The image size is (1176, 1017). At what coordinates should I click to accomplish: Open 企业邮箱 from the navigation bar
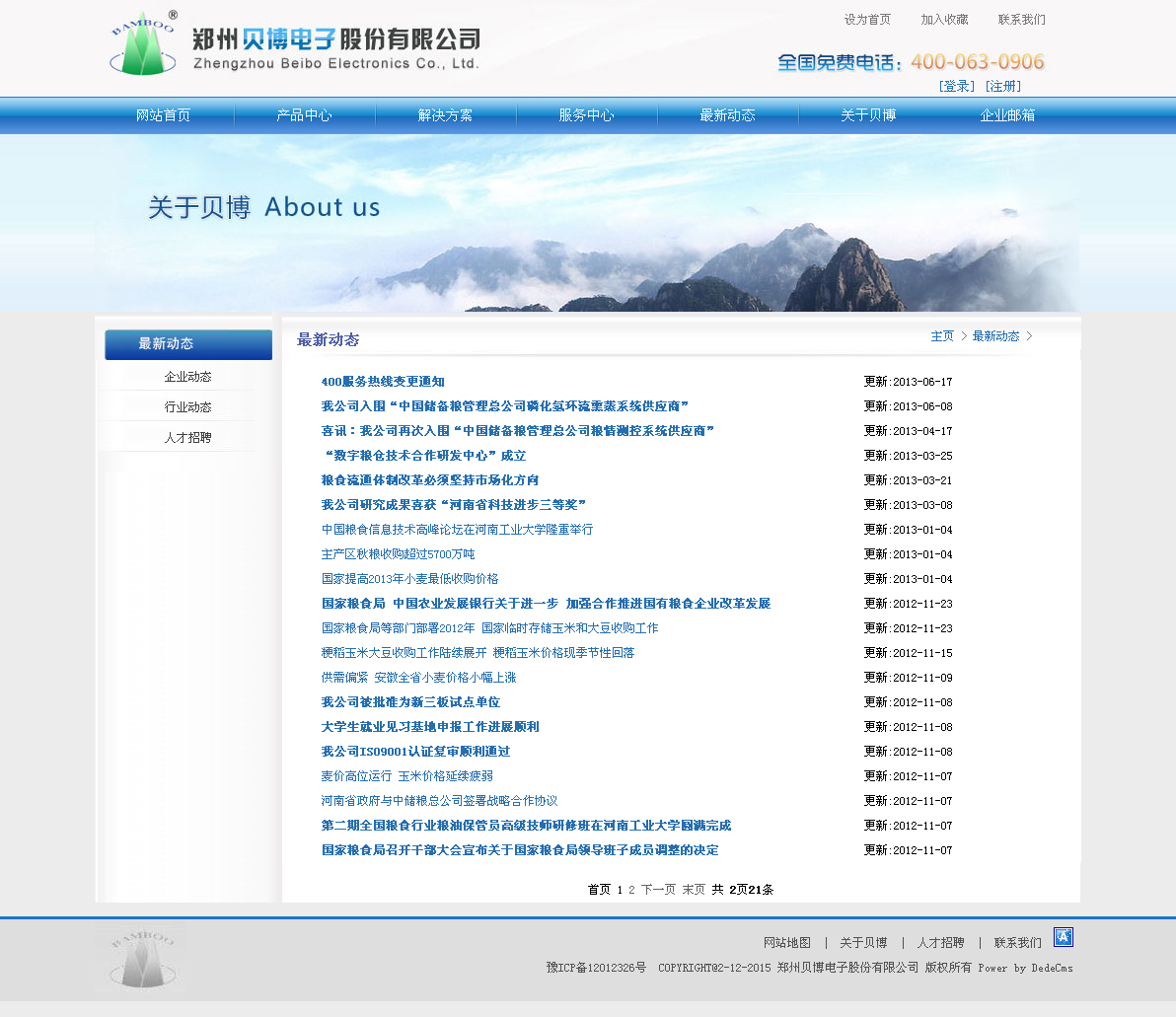pyautogui.click(x=1007, y=115)
